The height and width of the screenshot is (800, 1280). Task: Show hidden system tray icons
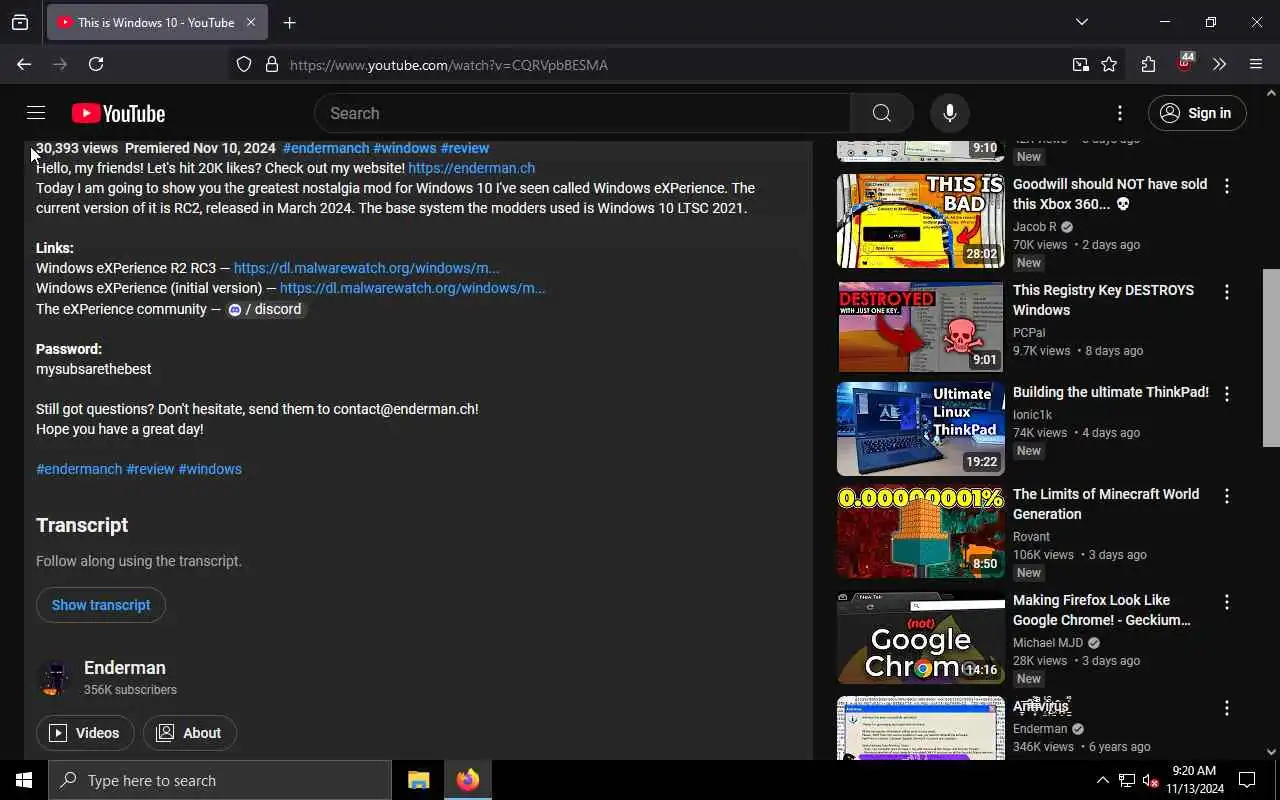click(x=1102, y=780)
